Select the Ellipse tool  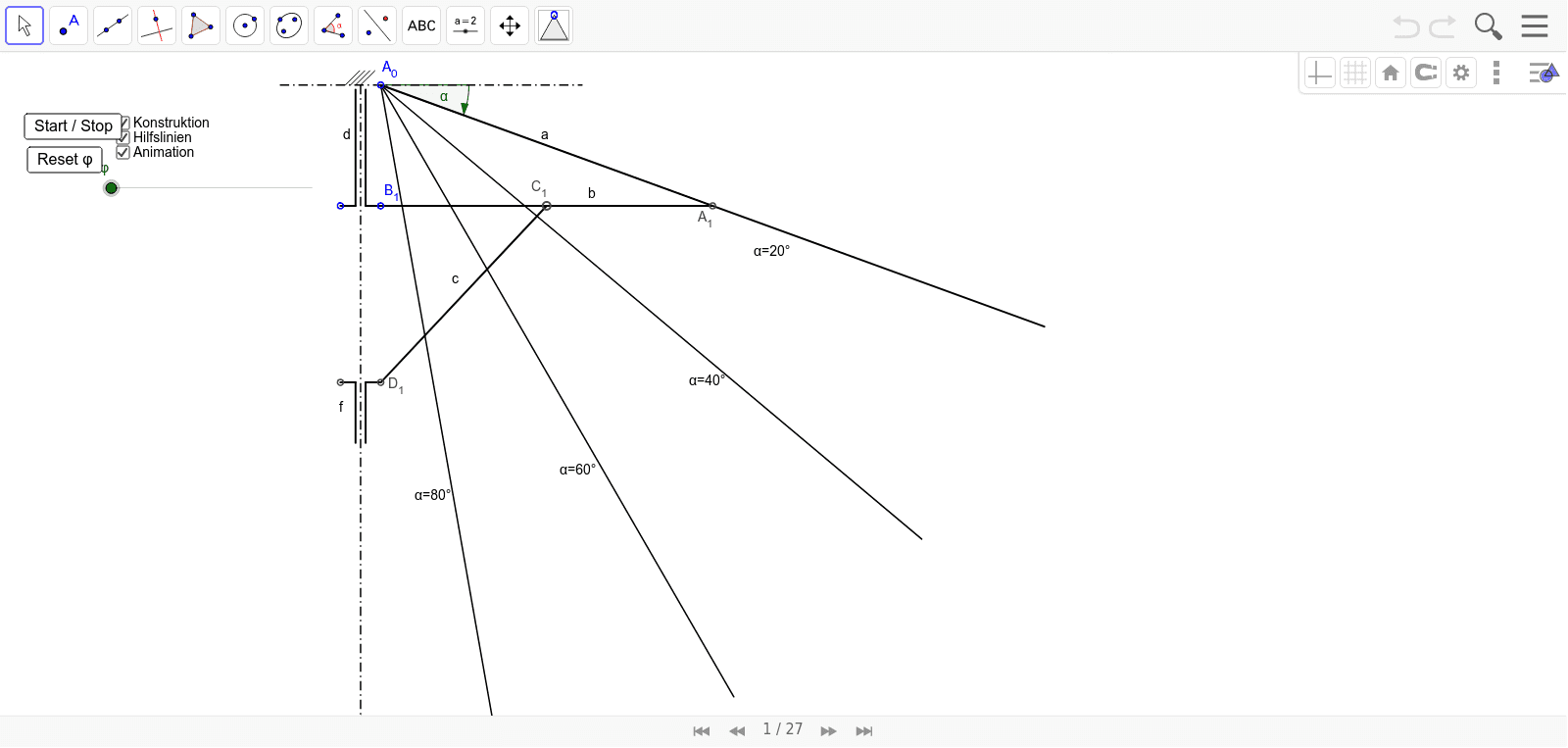[x=289, y=25]
